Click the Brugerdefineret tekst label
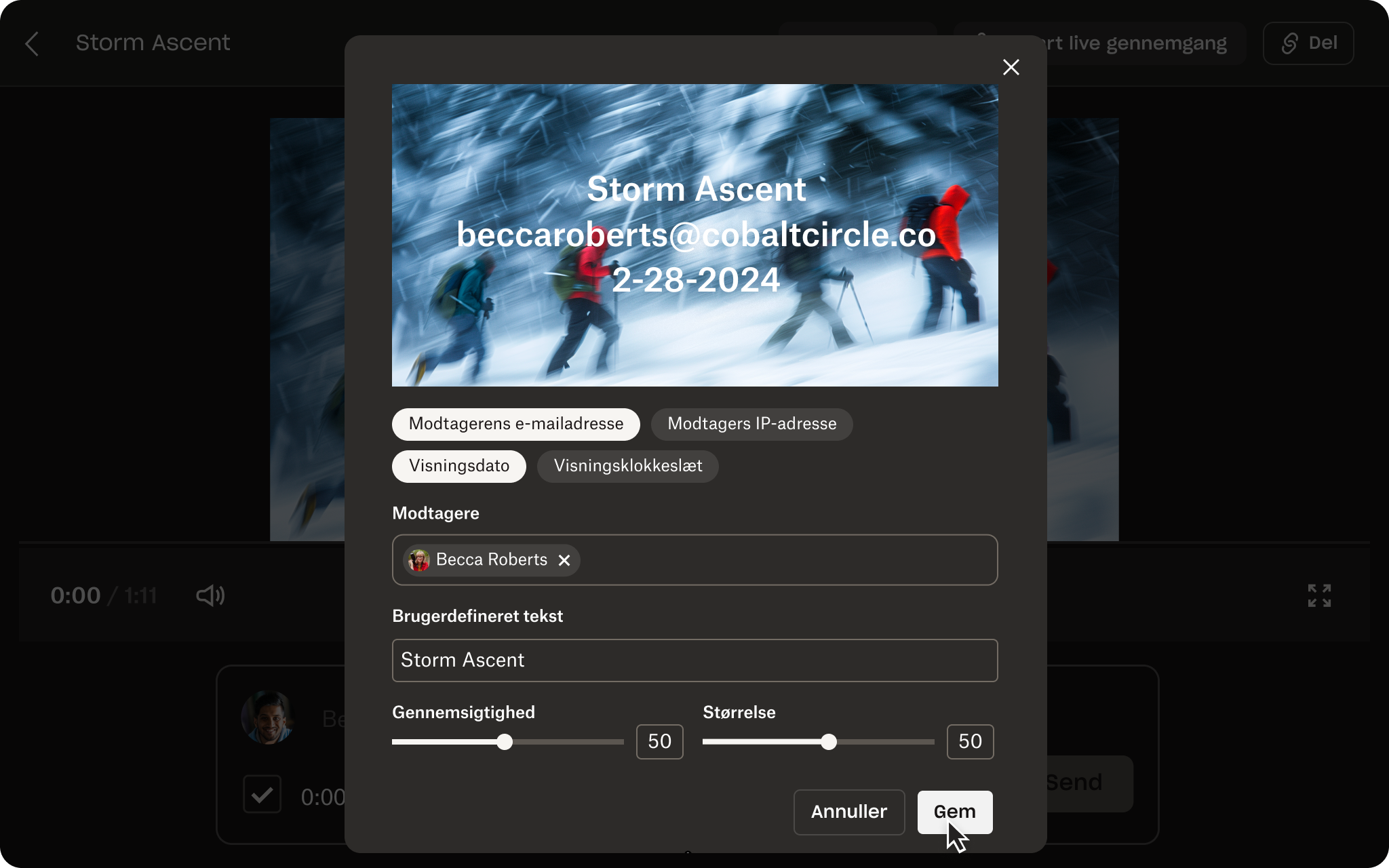The width and height of the screenshot is (1389, 868). (477, 616)
